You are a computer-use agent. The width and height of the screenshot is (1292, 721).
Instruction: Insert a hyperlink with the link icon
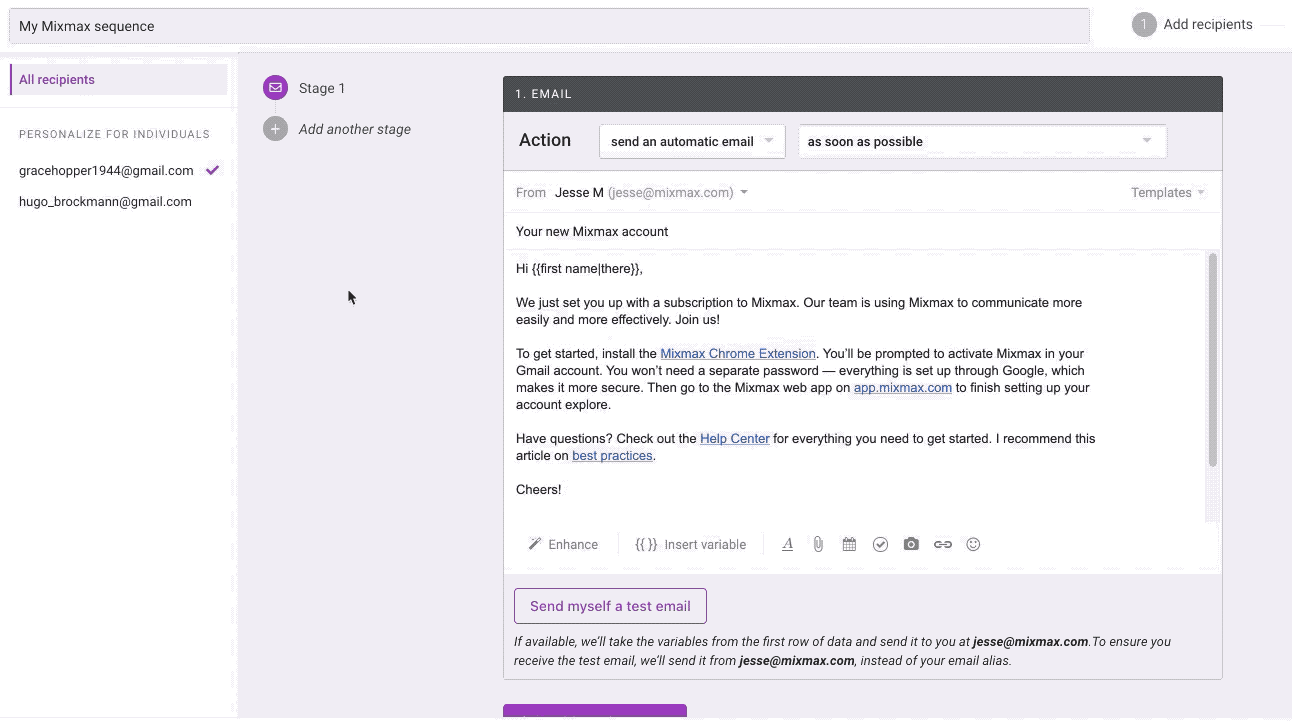[x=942, y=544]
